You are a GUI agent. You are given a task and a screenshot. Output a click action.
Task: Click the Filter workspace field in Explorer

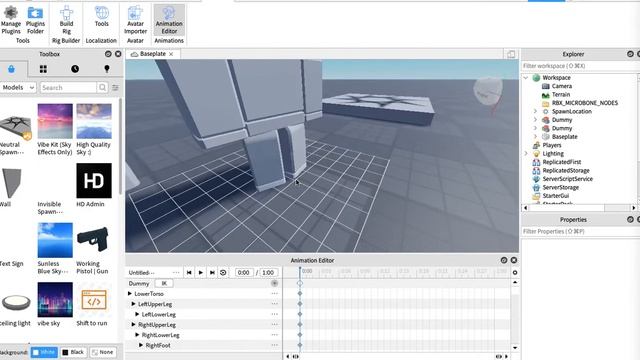[580, 66]
